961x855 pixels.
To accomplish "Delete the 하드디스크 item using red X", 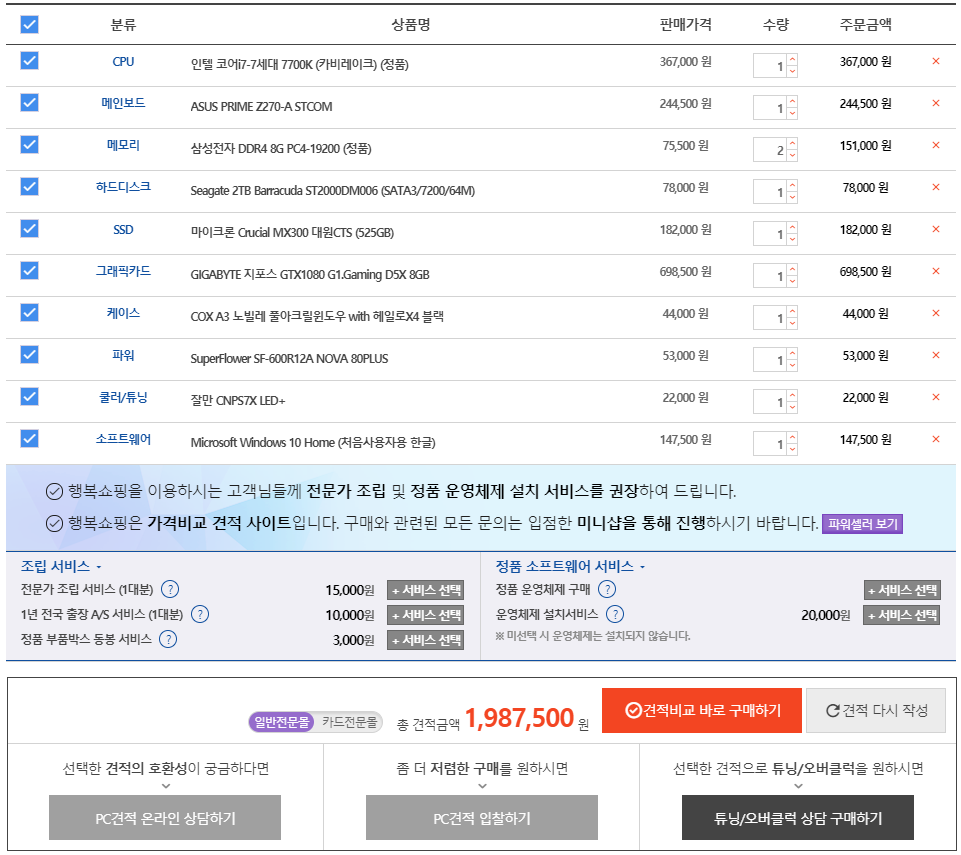I will [935, 187].
